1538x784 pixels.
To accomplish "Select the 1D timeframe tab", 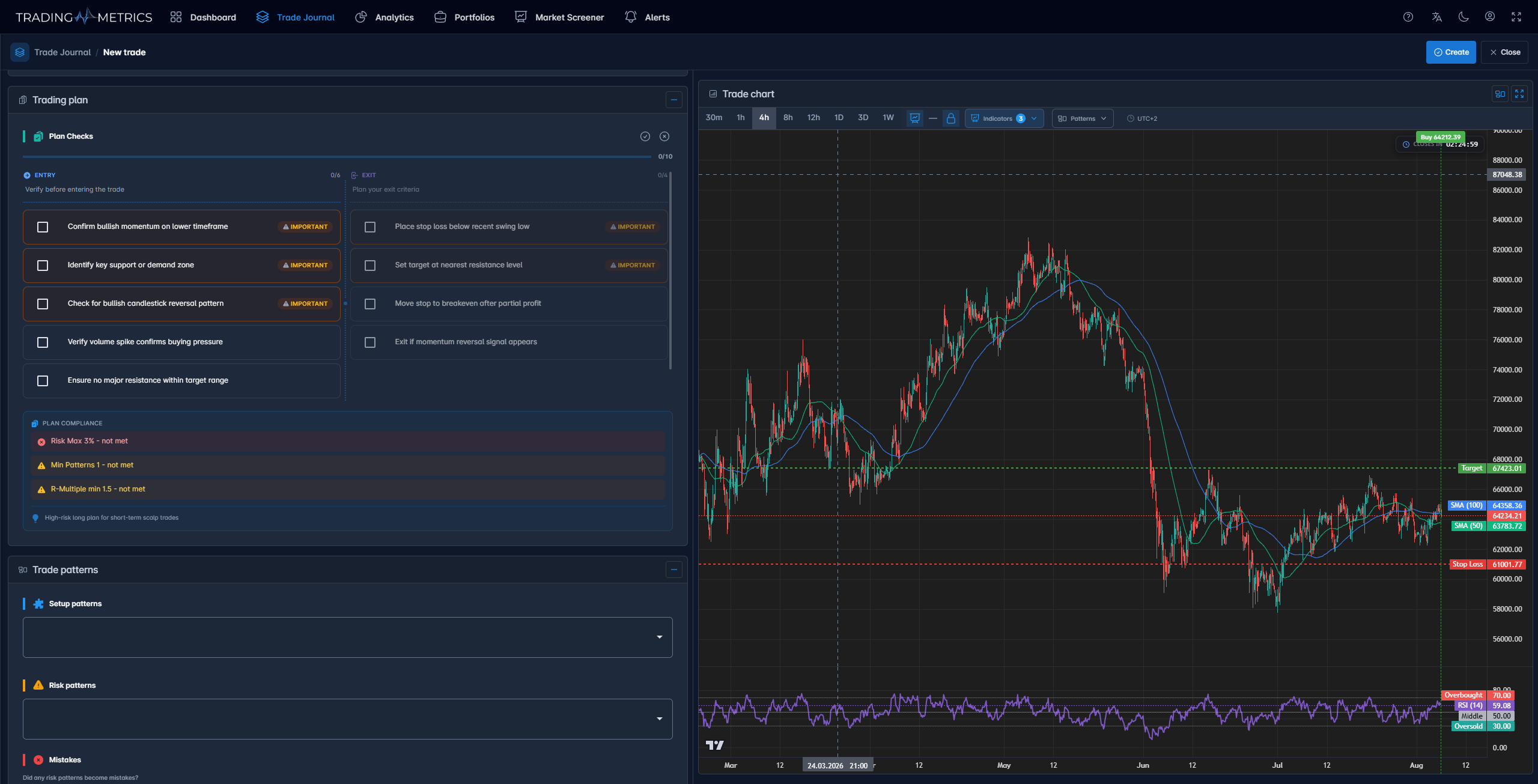I will pyautogui.click(x=839, y=118).
